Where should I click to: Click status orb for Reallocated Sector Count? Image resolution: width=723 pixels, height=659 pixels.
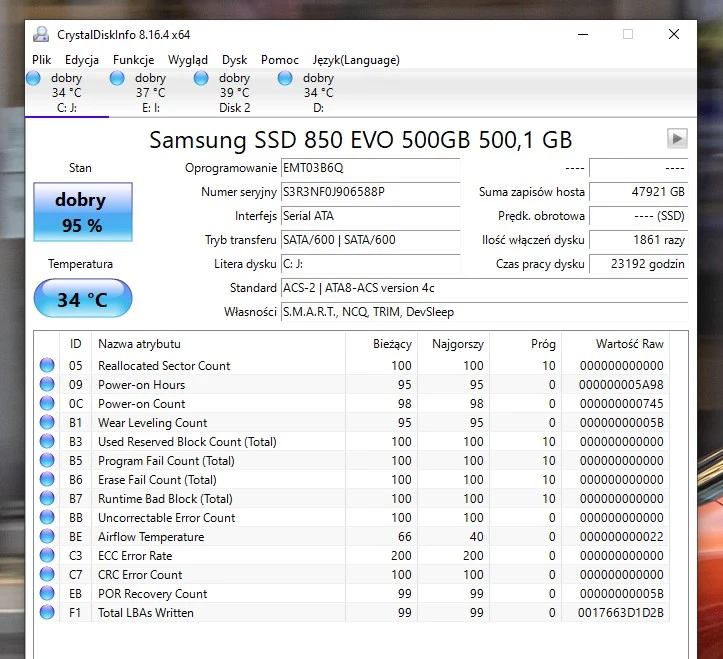click(47, 366)
